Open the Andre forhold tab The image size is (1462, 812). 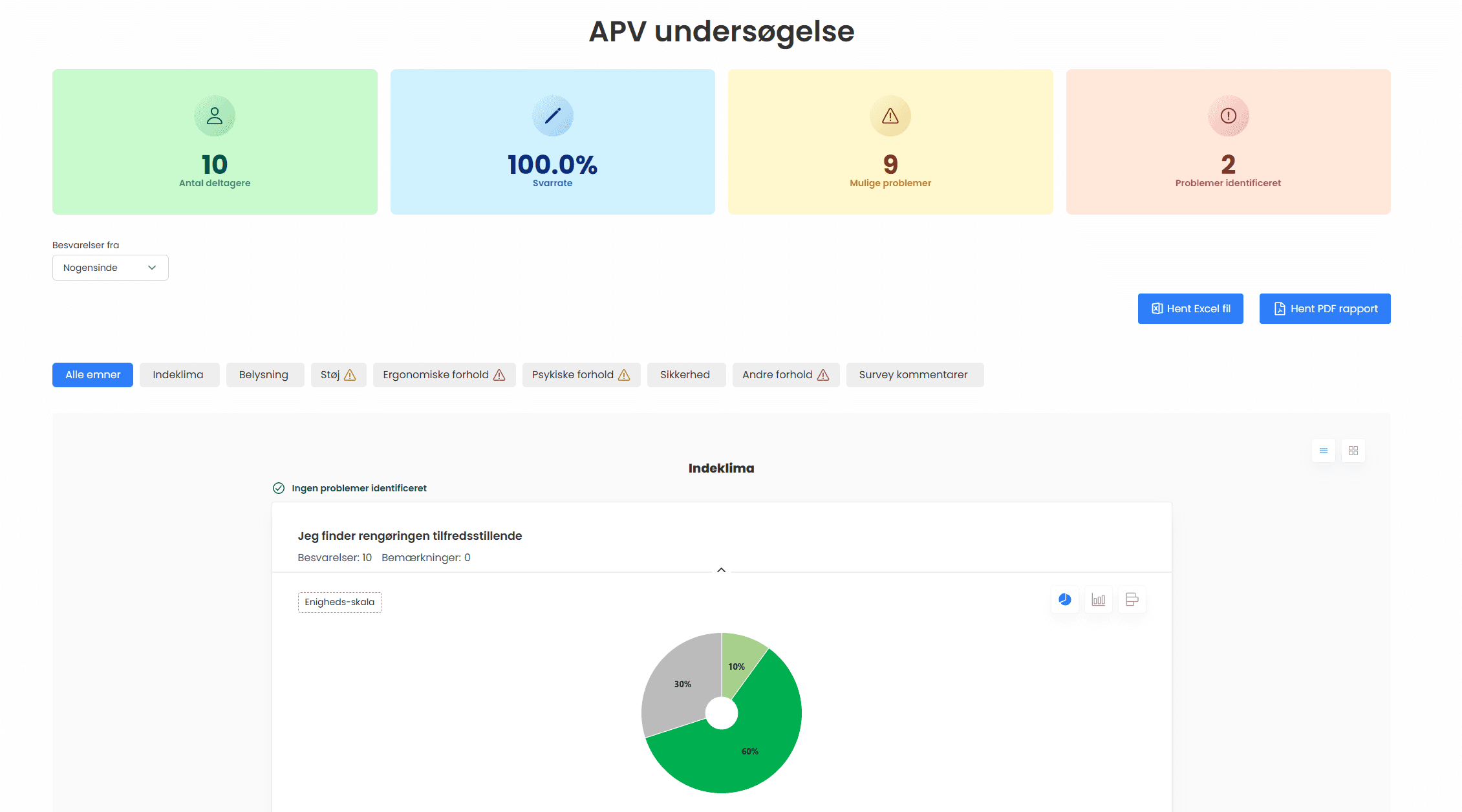(786, 375)
